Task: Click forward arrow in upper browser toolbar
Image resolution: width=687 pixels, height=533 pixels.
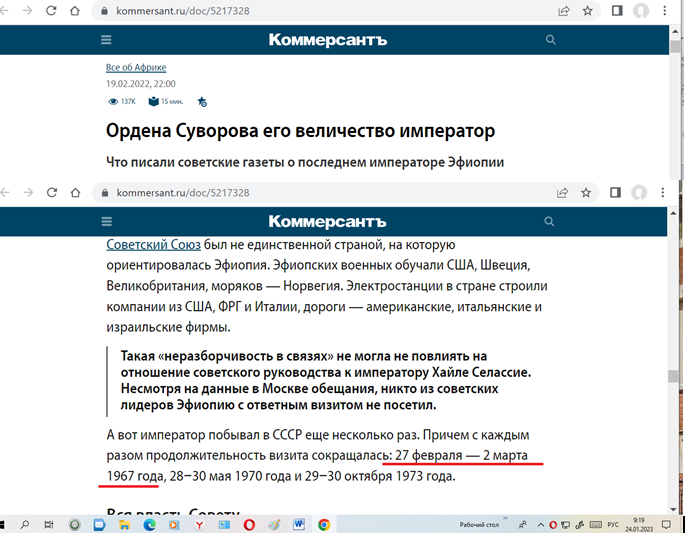Action: (28, 11)
